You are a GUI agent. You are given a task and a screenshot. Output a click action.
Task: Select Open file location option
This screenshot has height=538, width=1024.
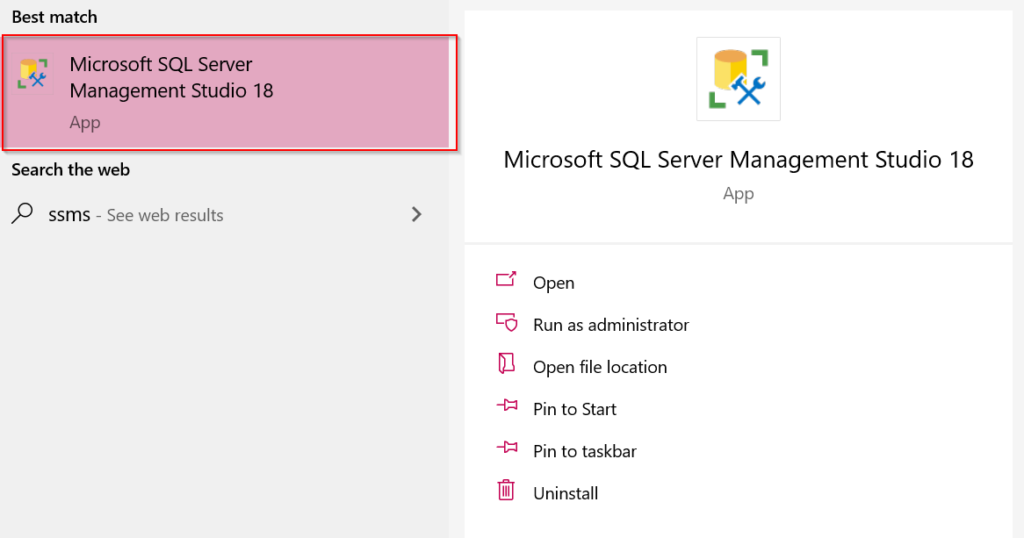tap(600, 367)
